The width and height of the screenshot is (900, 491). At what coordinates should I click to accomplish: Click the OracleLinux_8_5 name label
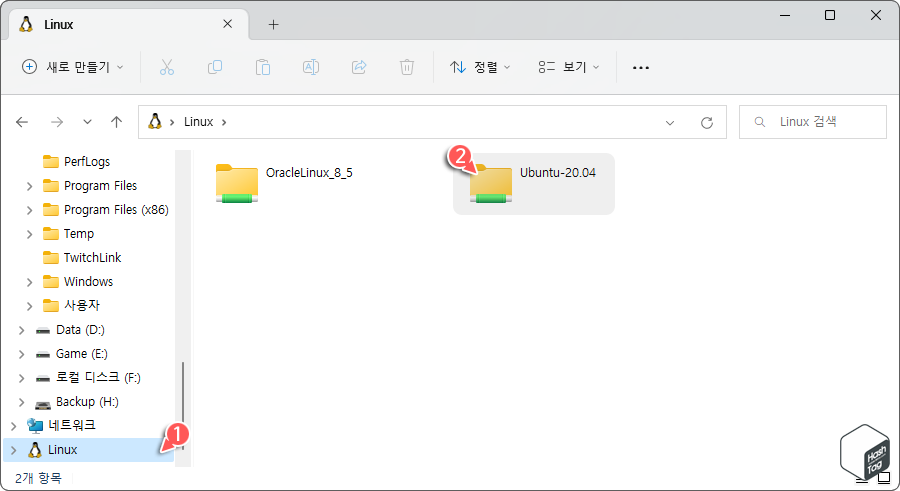(x=309, y=173)
